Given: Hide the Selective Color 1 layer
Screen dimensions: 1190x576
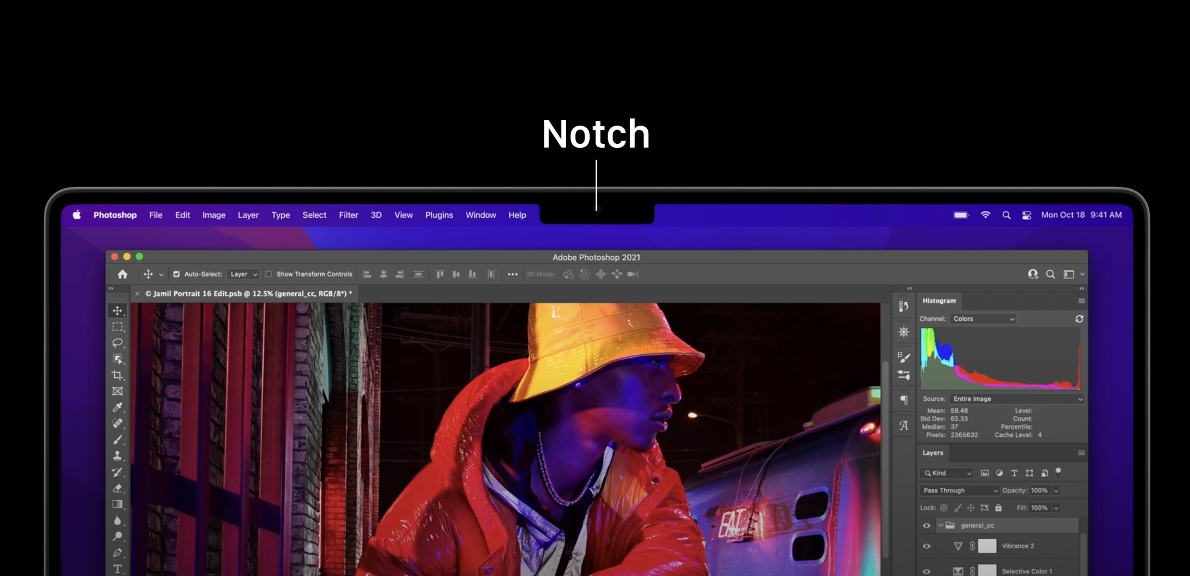Looking at the screenshot, I should click(x=927, y=571).
